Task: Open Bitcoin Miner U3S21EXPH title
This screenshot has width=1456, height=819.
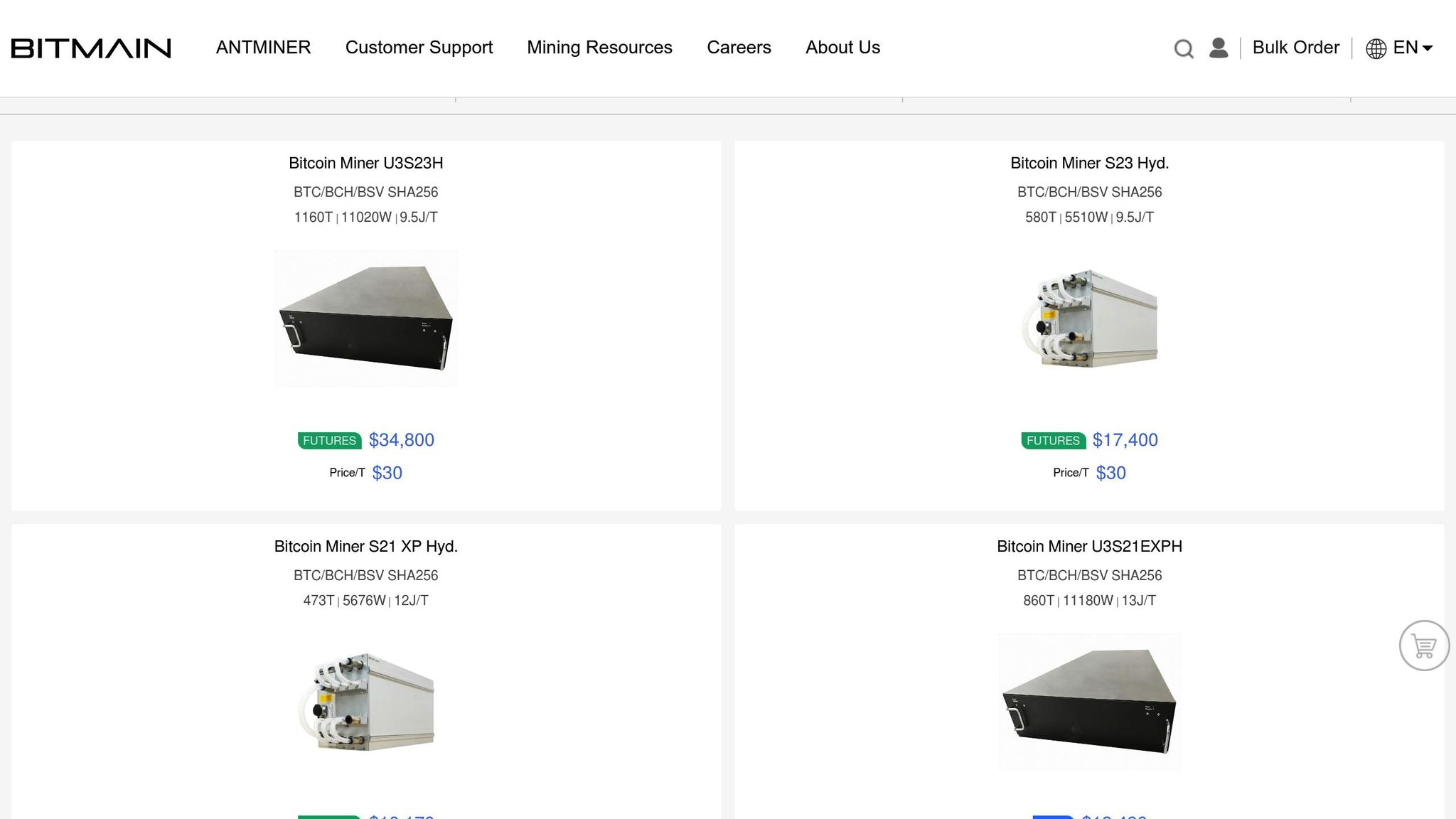Action: coord(1089,546)
